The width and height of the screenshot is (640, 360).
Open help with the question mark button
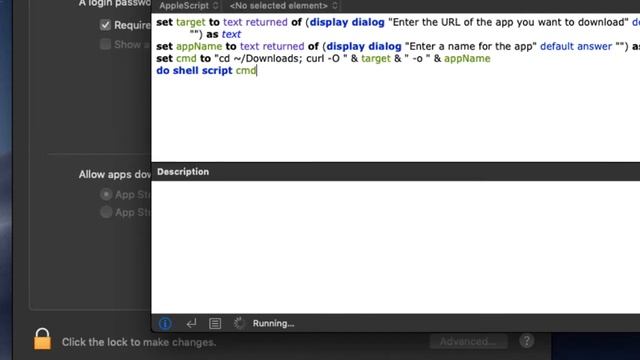(527, 341)
